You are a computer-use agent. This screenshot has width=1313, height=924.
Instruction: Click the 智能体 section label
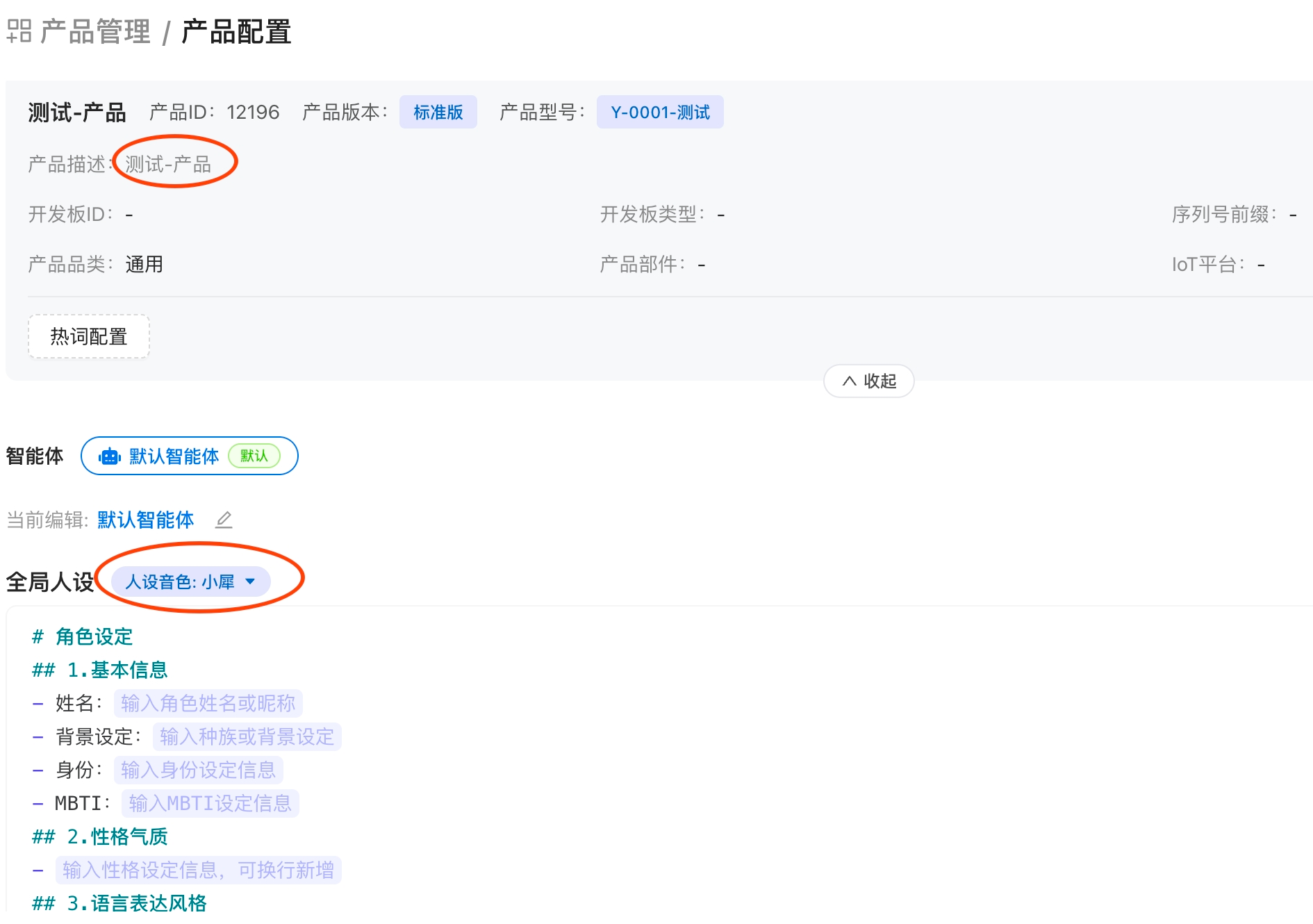pyautogui.click(x=35, y=456)
